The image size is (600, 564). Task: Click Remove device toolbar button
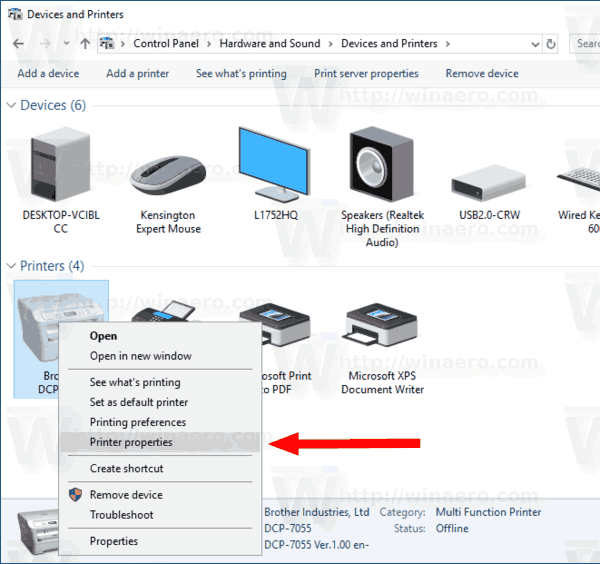tap(482, 73)
